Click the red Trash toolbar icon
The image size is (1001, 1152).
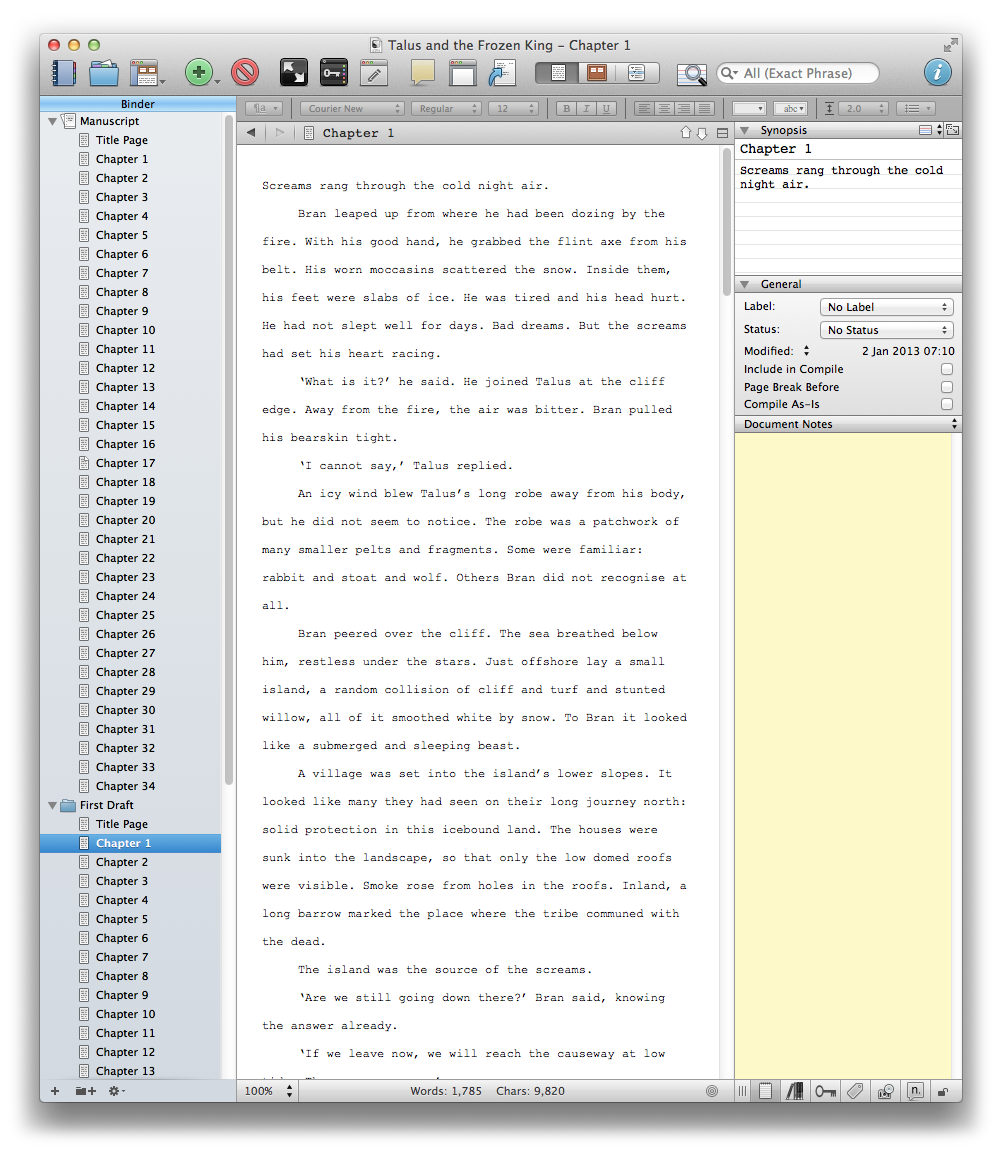pyautogui.click(x=245, y=73)
